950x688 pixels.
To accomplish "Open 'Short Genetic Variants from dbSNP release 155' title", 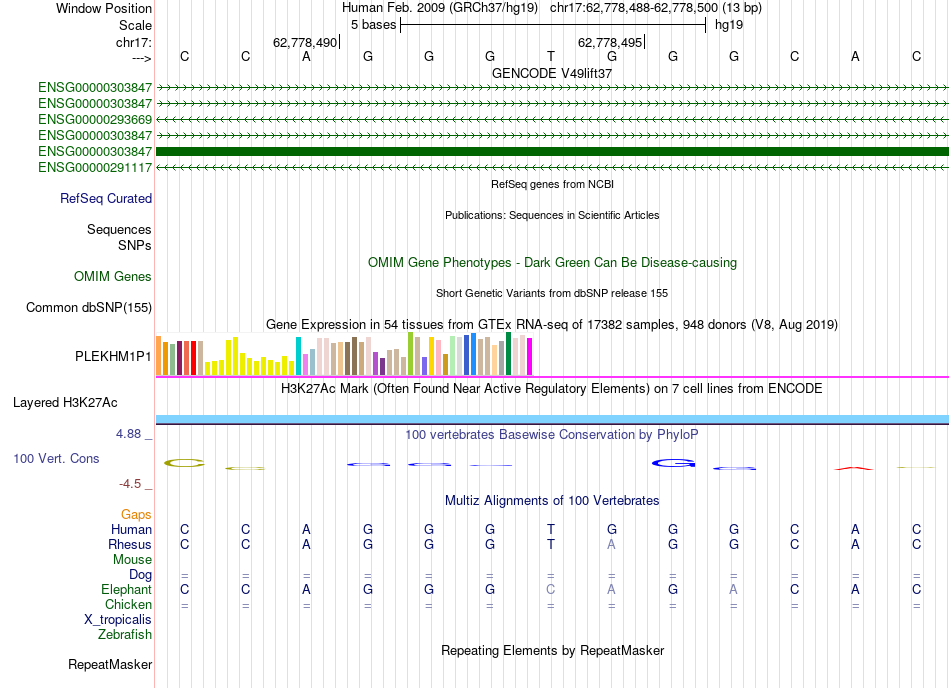I will click(x=552, y=293).
